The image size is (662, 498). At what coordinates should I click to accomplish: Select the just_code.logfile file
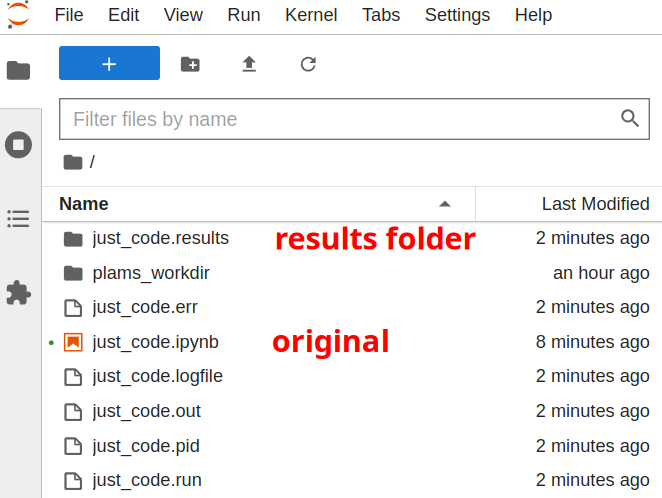click(x=157, y=376)
